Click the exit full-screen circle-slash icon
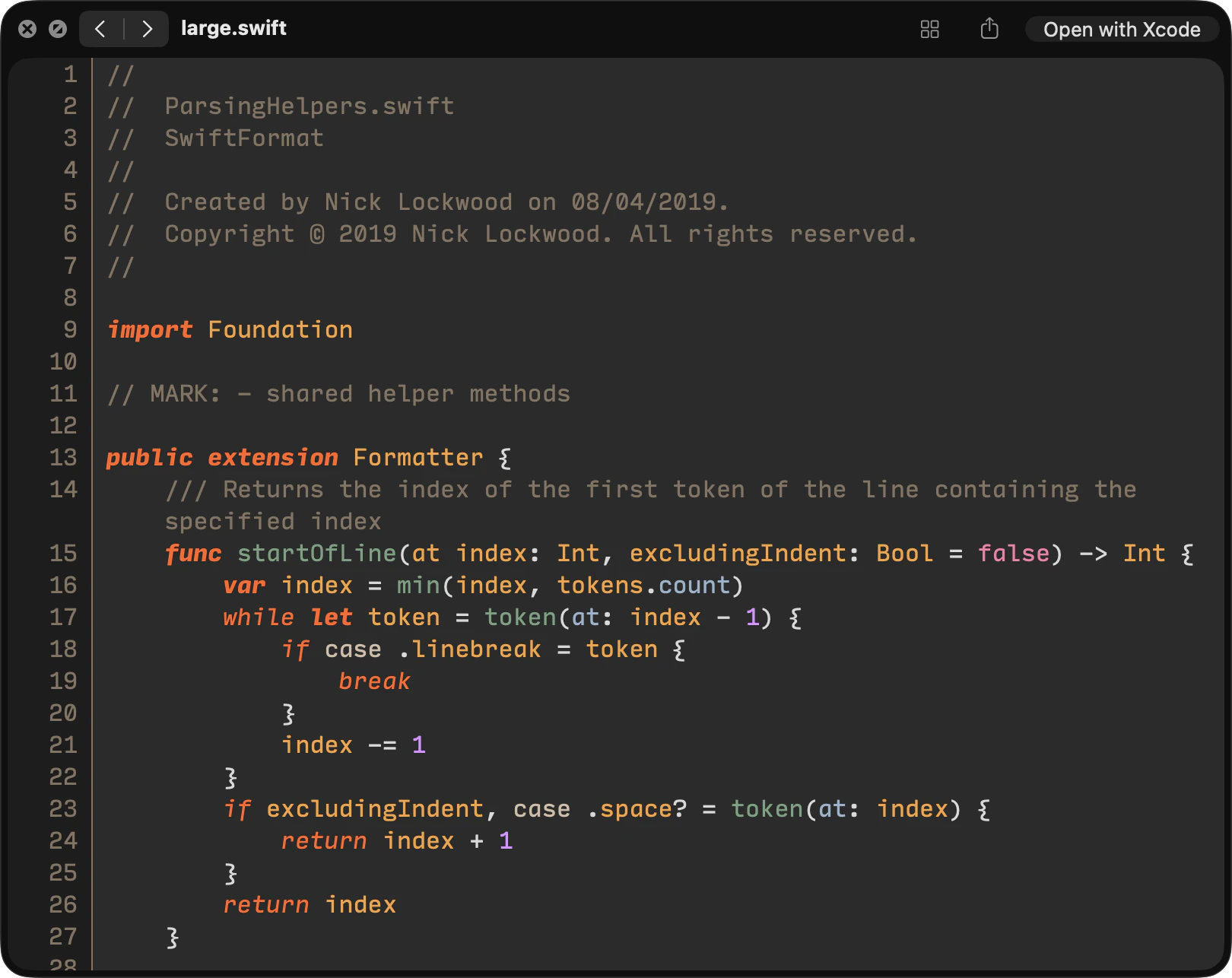This screenshot has width=1232, height=978. (x=58, y=29)
